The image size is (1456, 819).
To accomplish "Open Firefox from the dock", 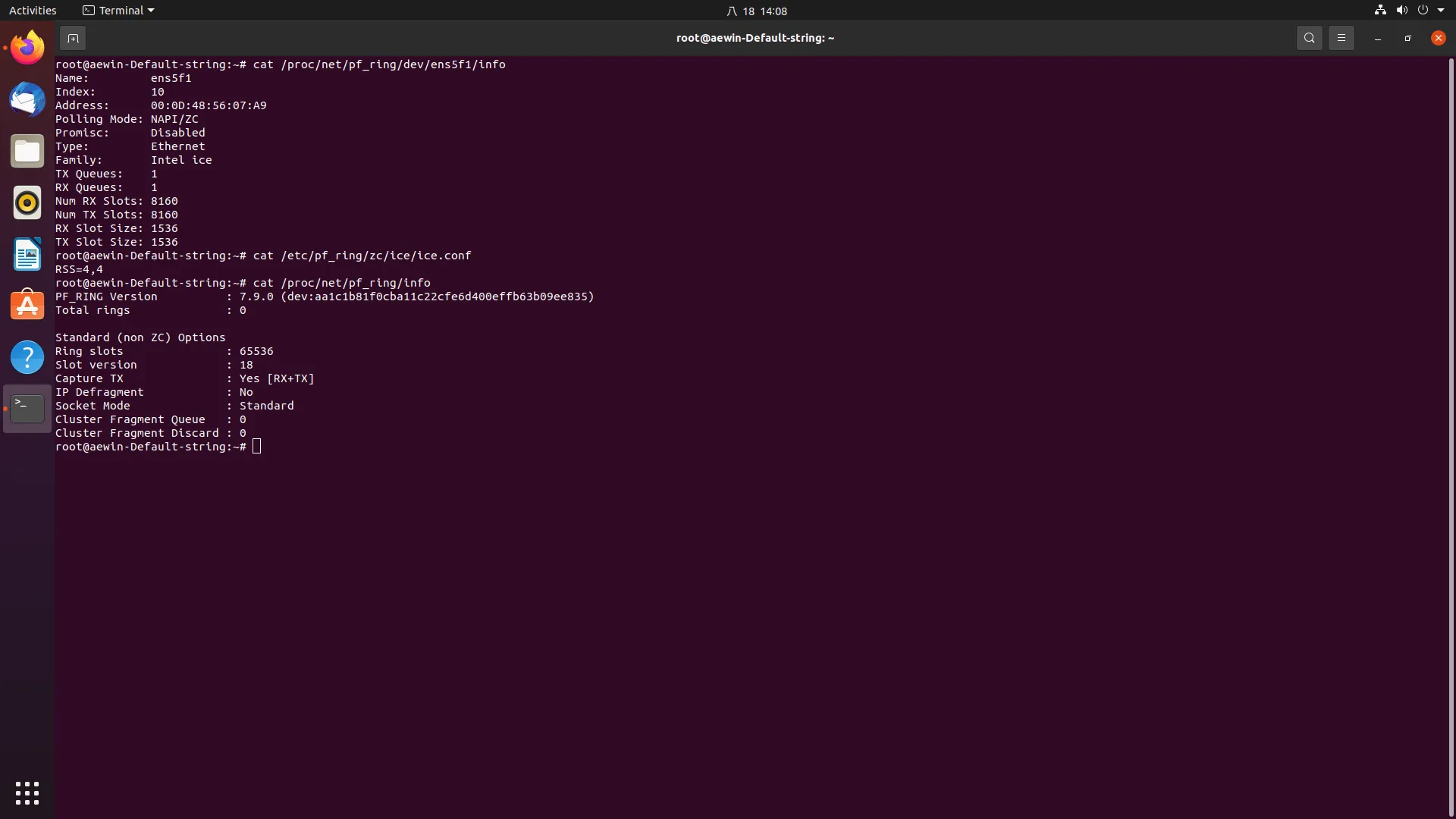I will point(27,46).
